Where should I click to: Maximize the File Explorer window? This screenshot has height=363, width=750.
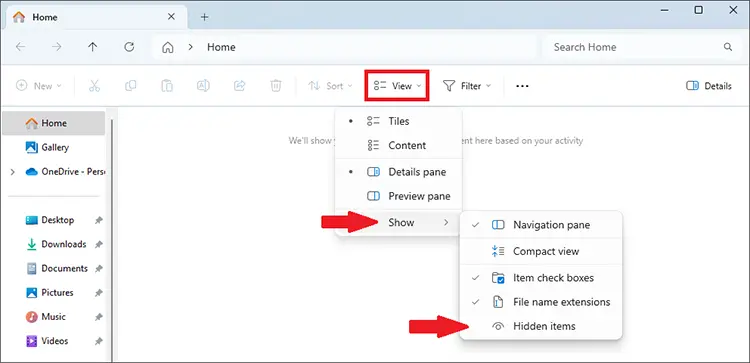tap(699, 10)
